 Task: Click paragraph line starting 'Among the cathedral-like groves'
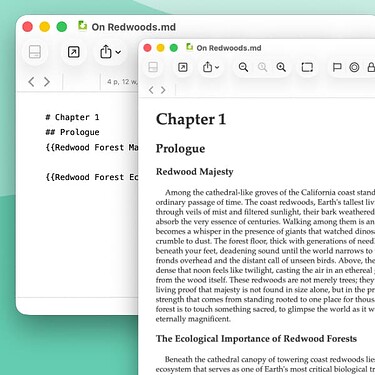coord(269,192)
